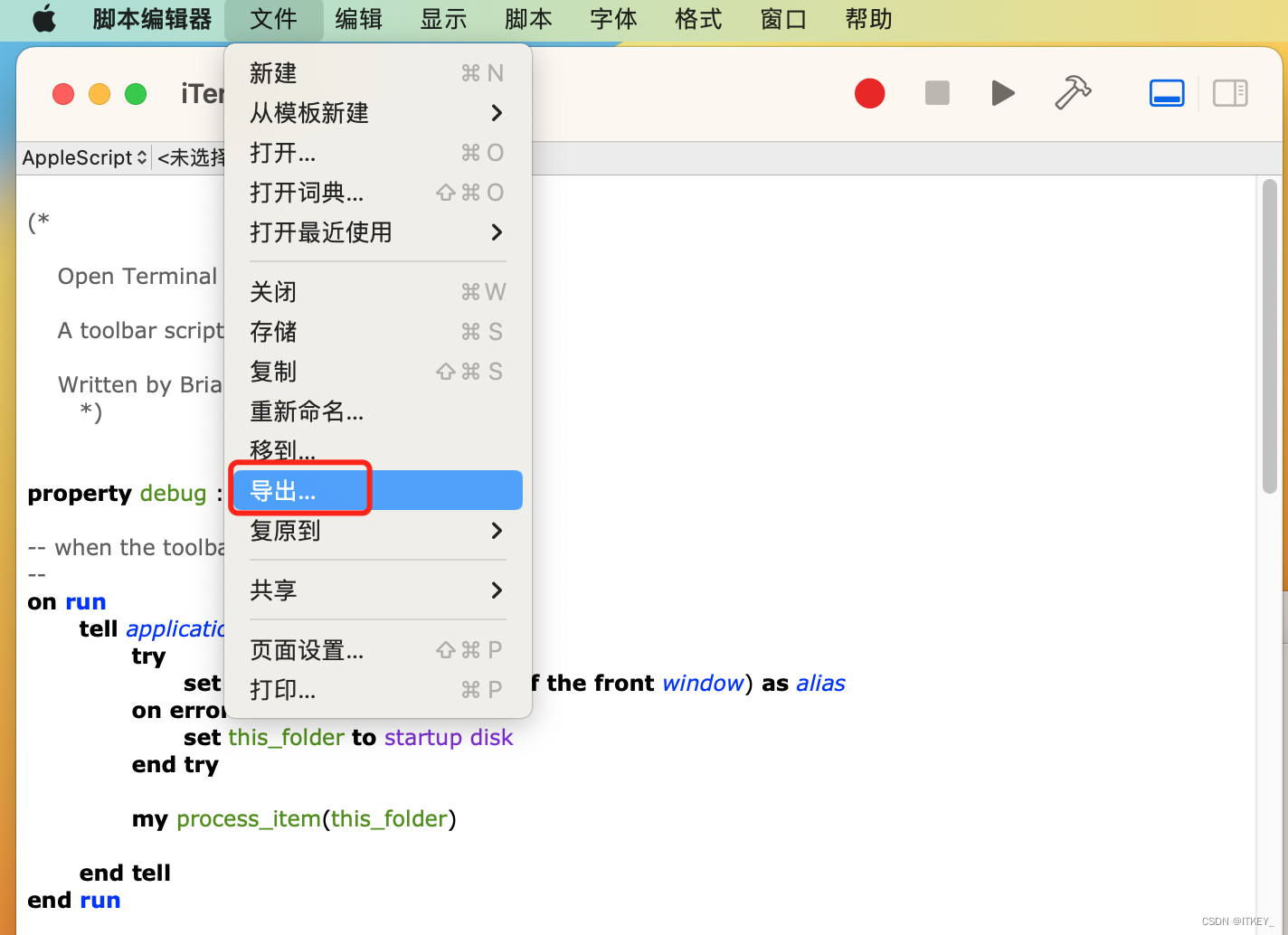The height and width of the screenshot is (935, 1288).
Task: Click the 'end tell' line in the script
Action: 125,874
